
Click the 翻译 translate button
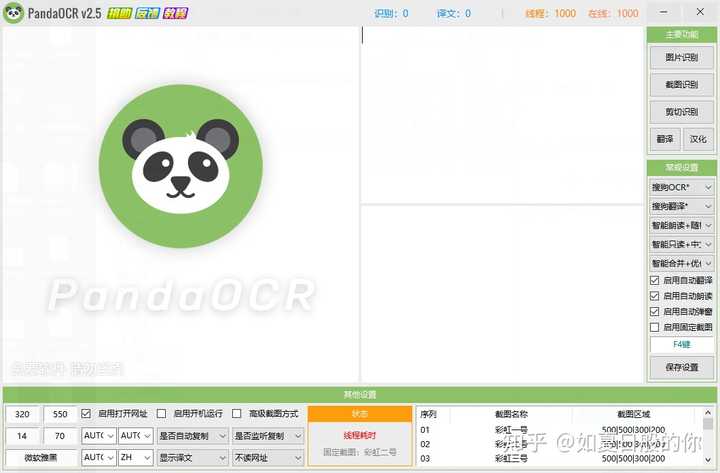[x=665, y=139]
